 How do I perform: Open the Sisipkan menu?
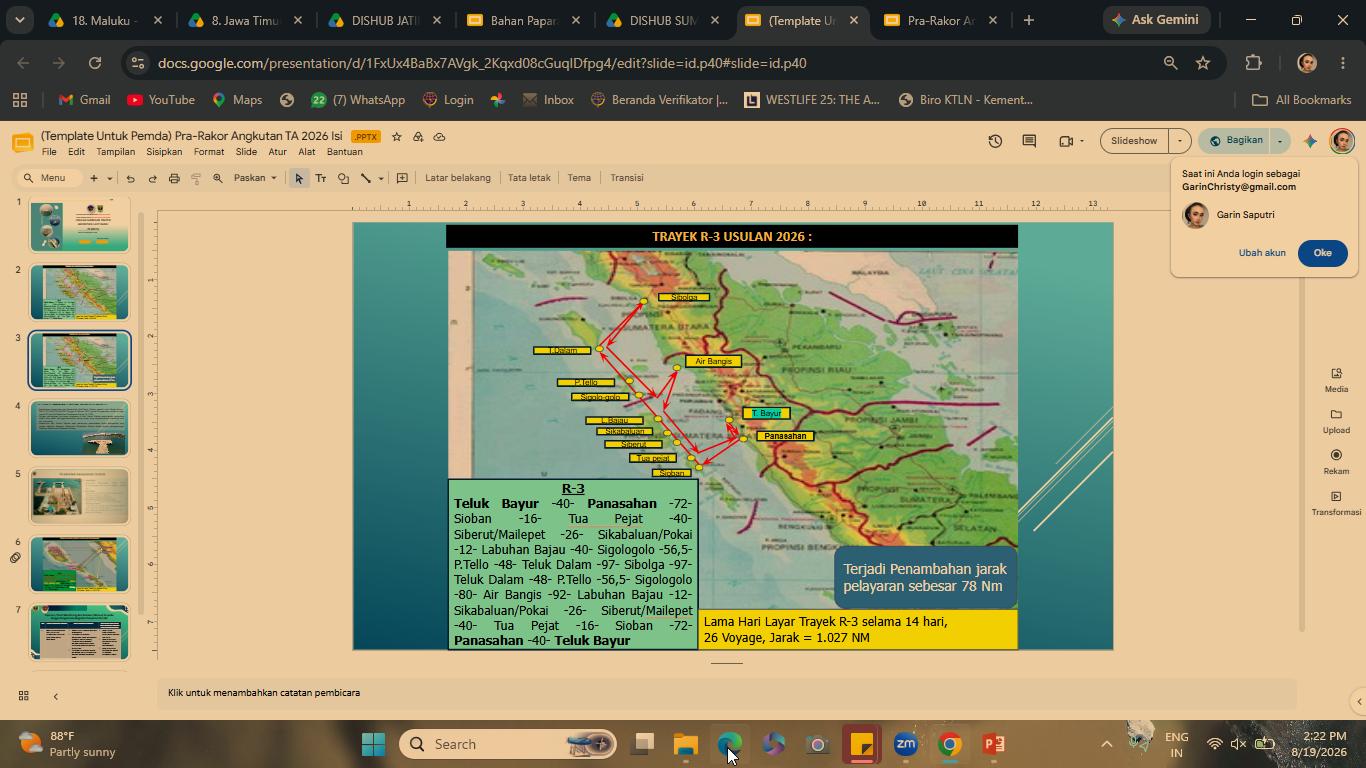click(x=164, y=152)
